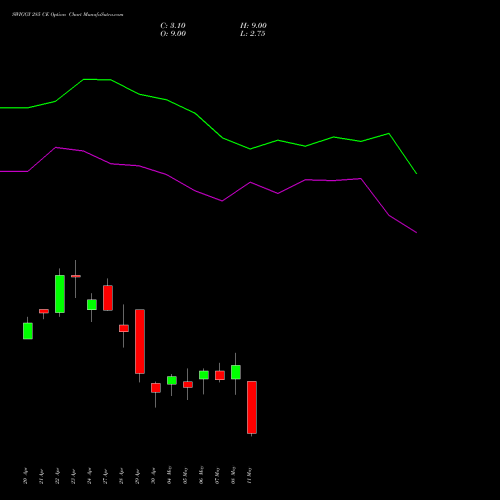Viewport: 500px width, 500px height.
Task: Select the '04 May' date axis label
Action: pyautogui.click(x=170, y=475)
